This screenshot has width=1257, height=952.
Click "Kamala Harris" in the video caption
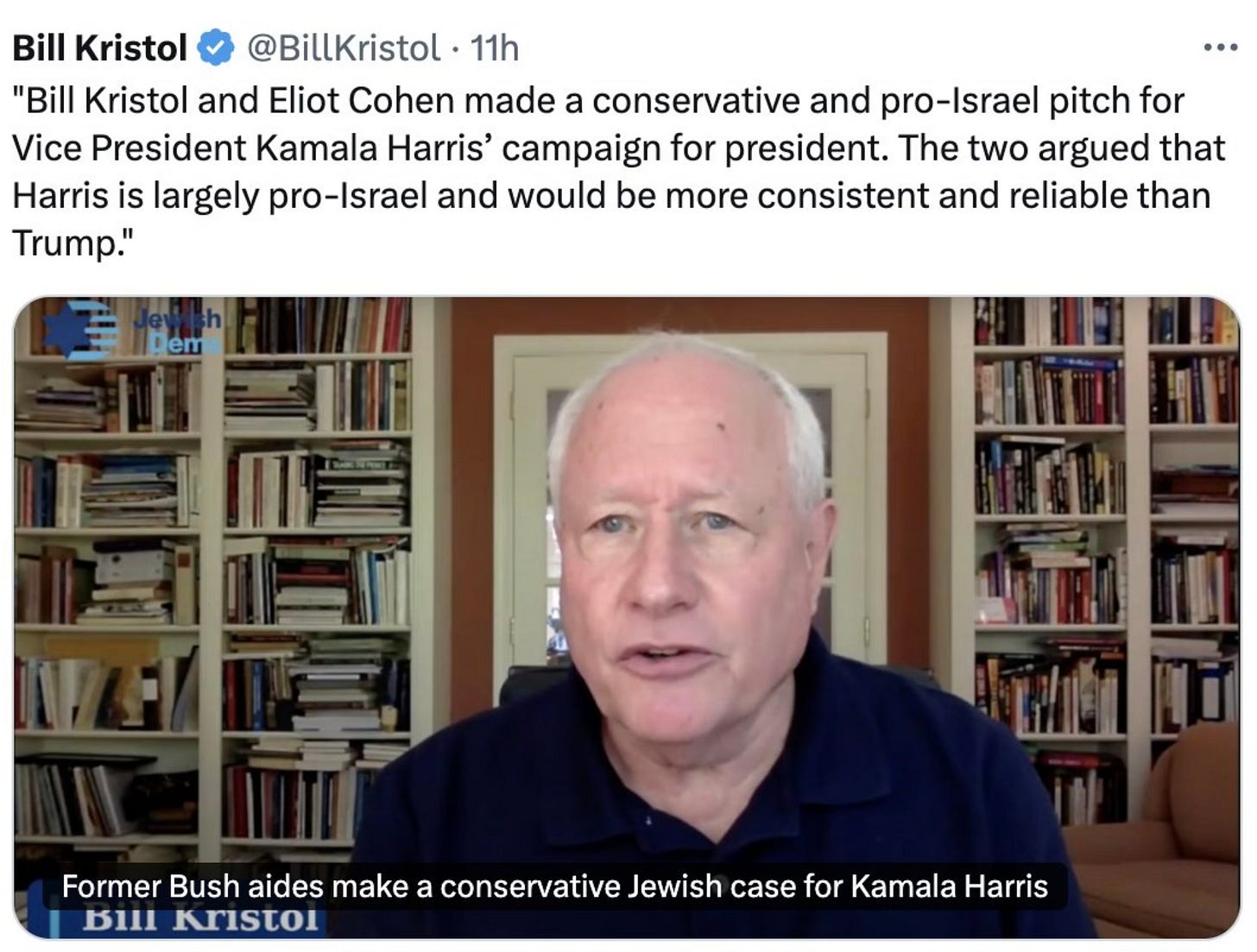[x=950, y=886]
